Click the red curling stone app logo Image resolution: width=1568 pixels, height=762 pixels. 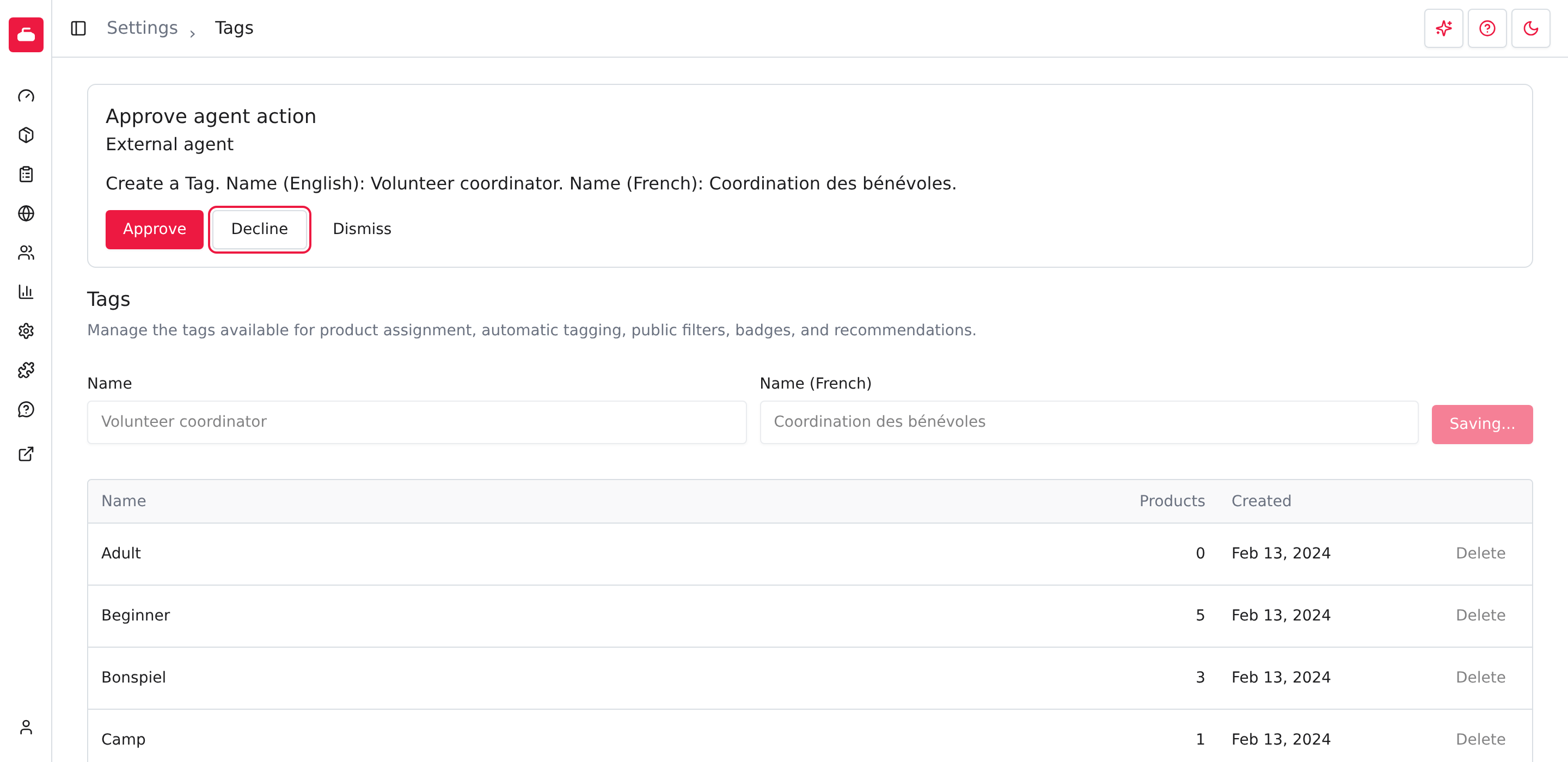(26, 35)
